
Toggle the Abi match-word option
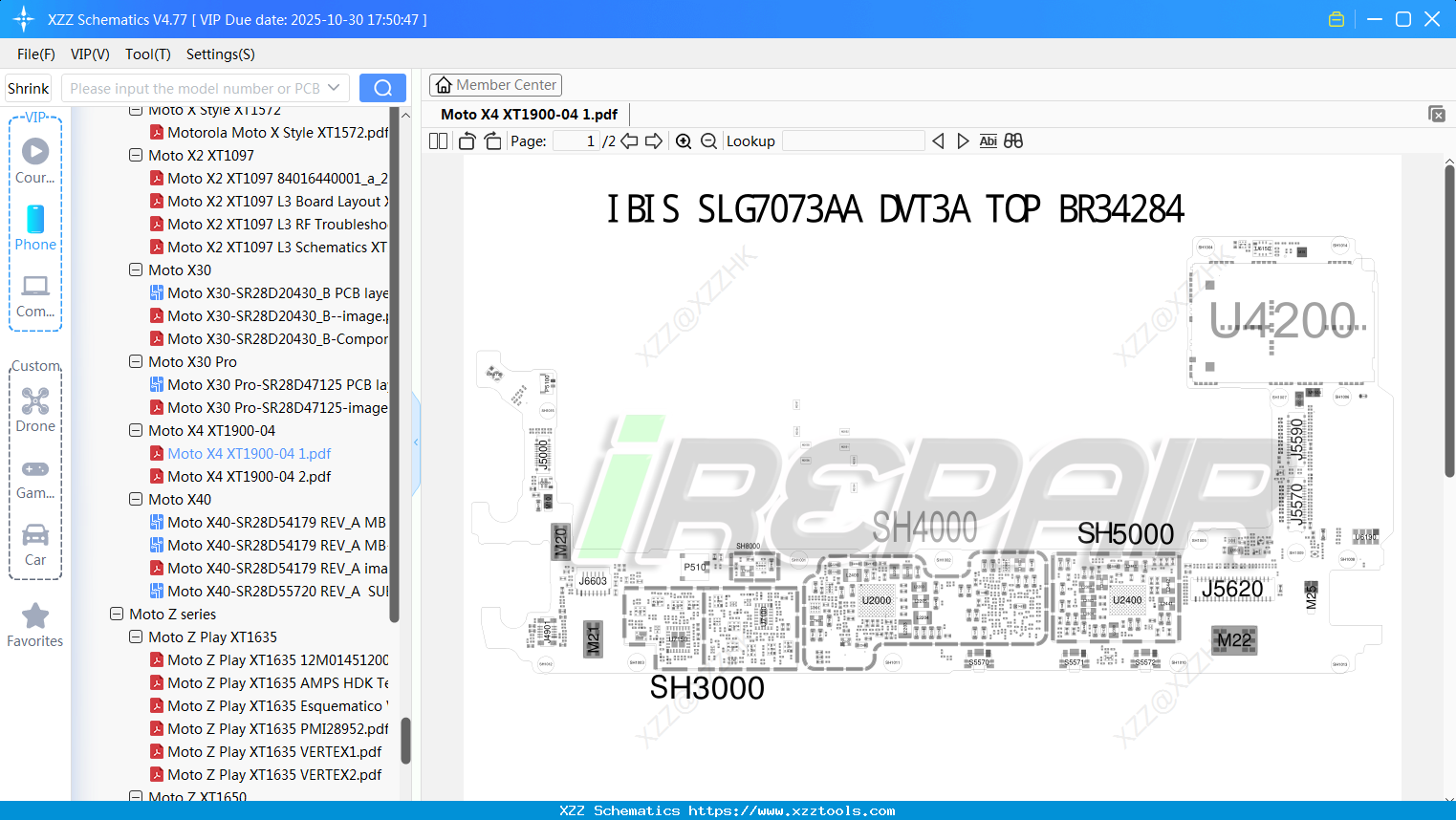(x=989, y=141)
